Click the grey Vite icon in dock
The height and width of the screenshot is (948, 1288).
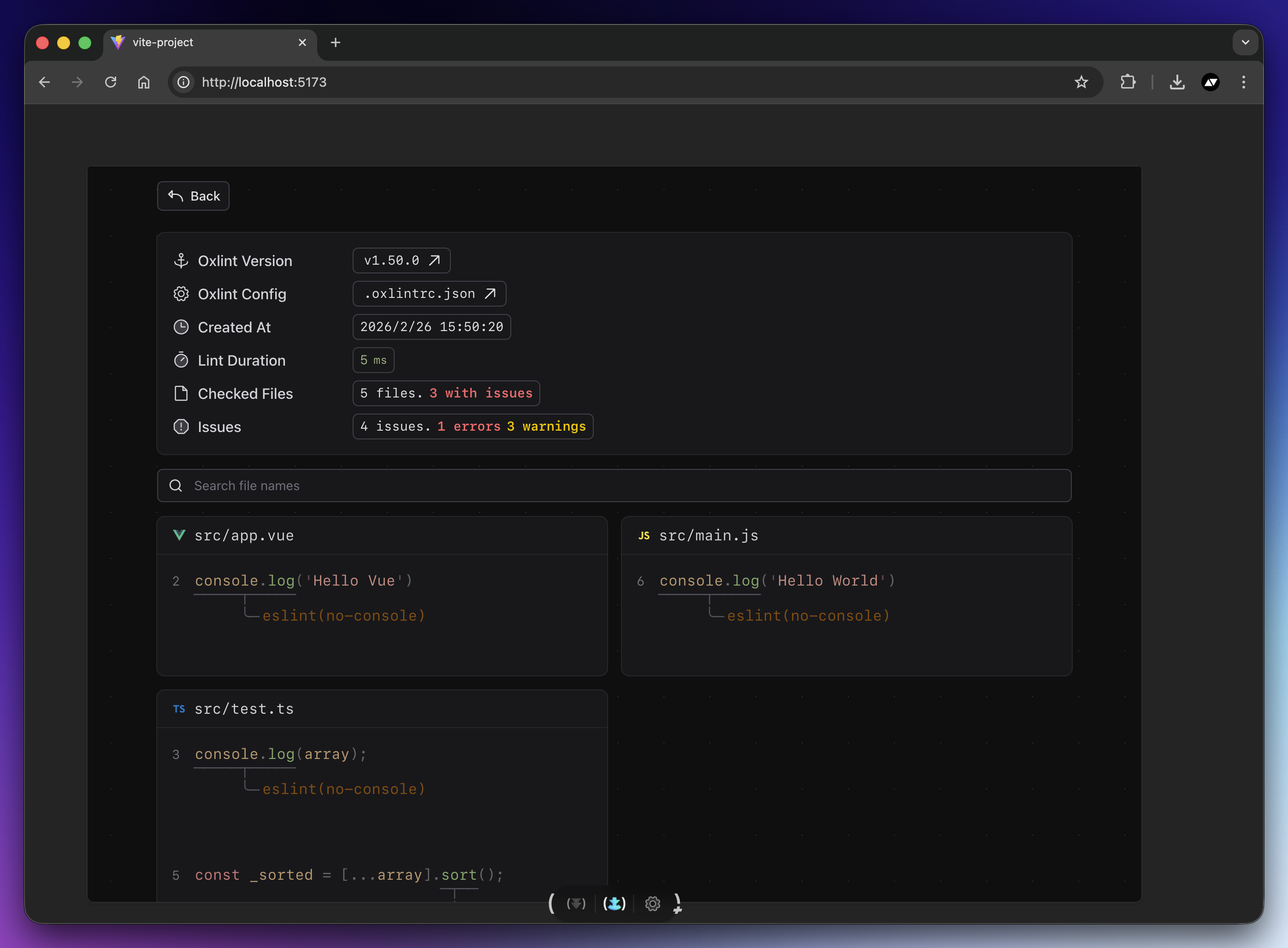[x=576, y=903]
